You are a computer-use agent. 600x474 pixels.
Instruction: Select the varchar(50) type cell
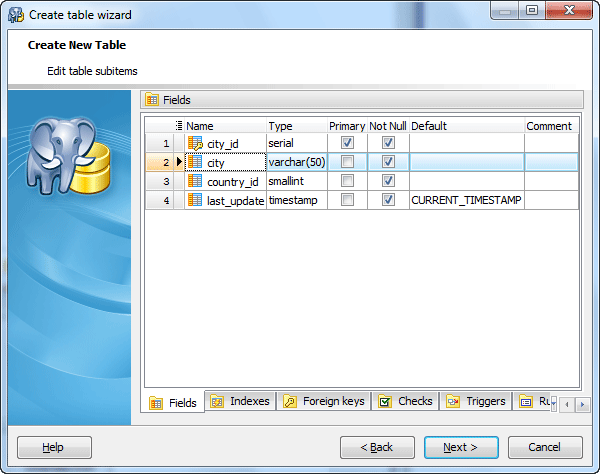point(296,162)
